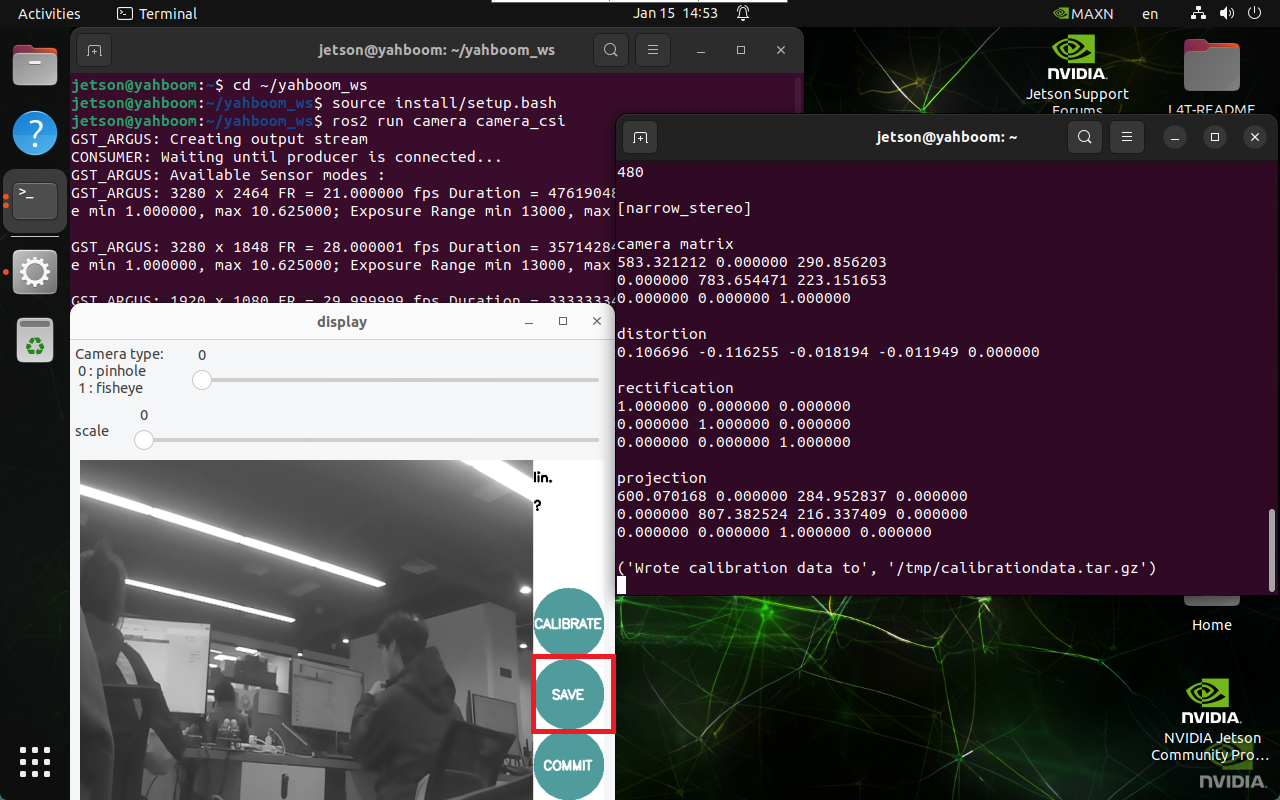Click the network status icon in top bar
Image resolution: width=1280 pixels, height=800 pixels.
pyautogui.click(x=1198, y=13)
